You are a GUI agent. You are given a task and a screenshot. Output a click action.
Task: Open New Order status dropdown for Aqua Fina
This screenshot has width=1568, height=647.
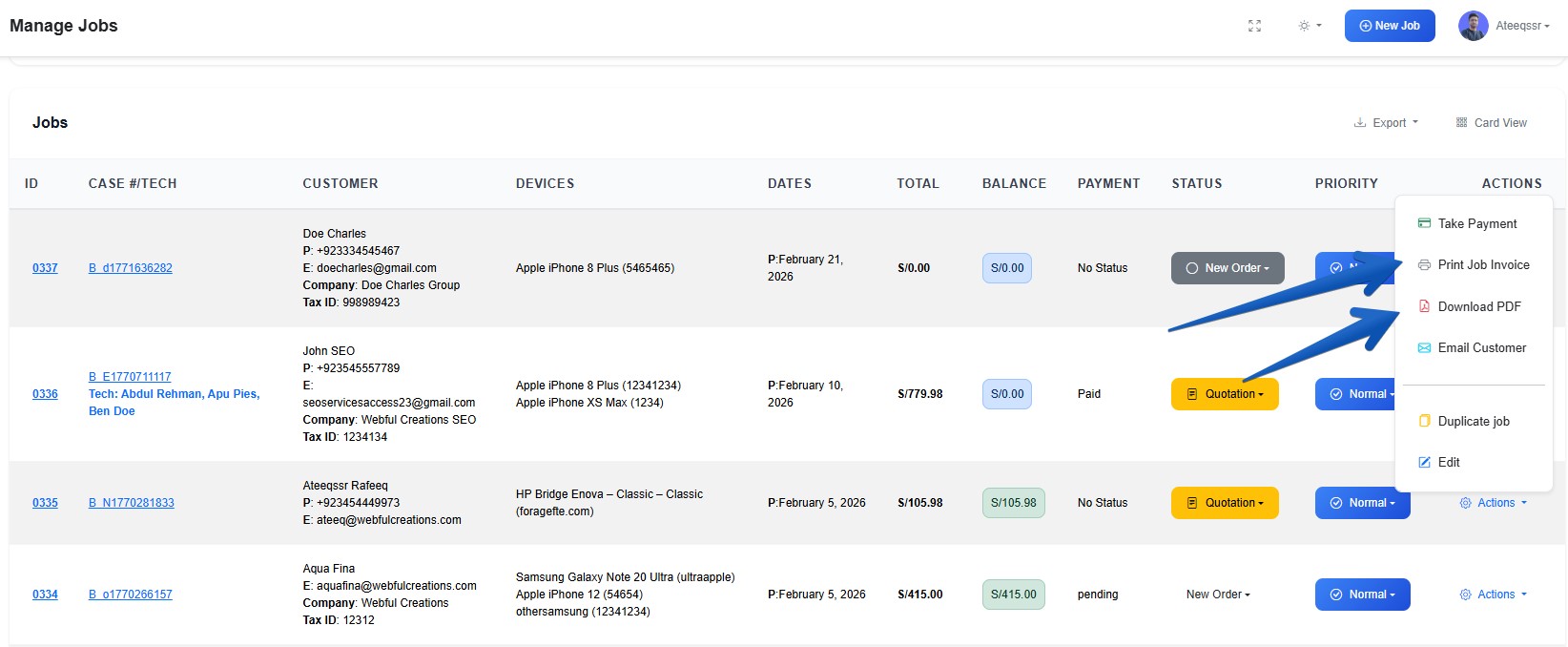click(x=1218, y=595)
